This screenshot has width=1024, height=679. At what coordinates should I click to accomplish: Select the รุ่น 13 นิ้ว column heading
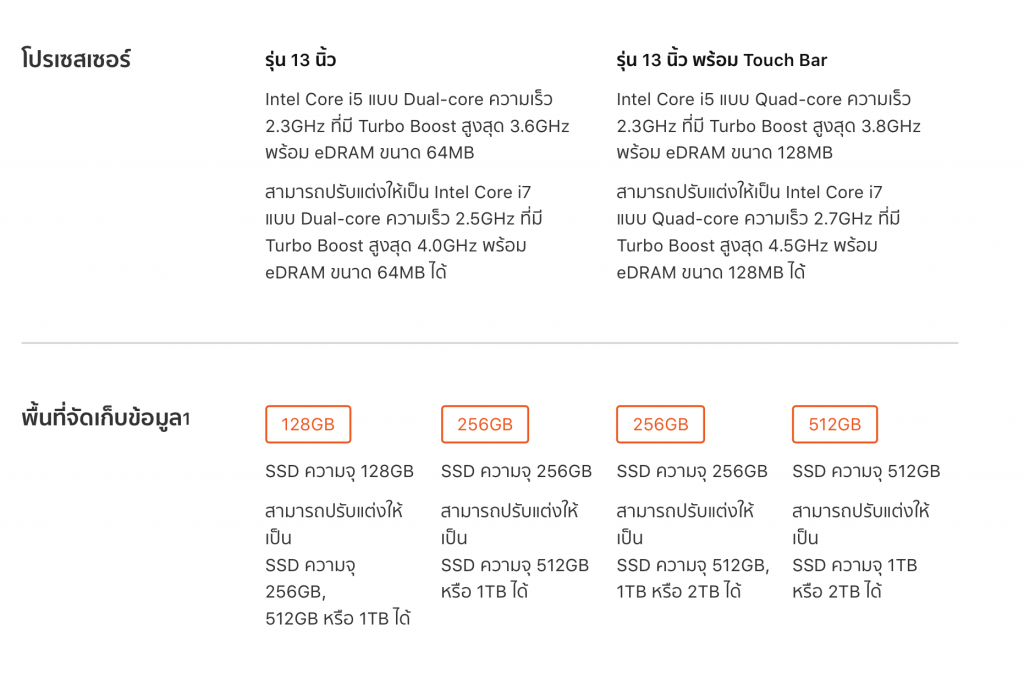coord(300,60)
